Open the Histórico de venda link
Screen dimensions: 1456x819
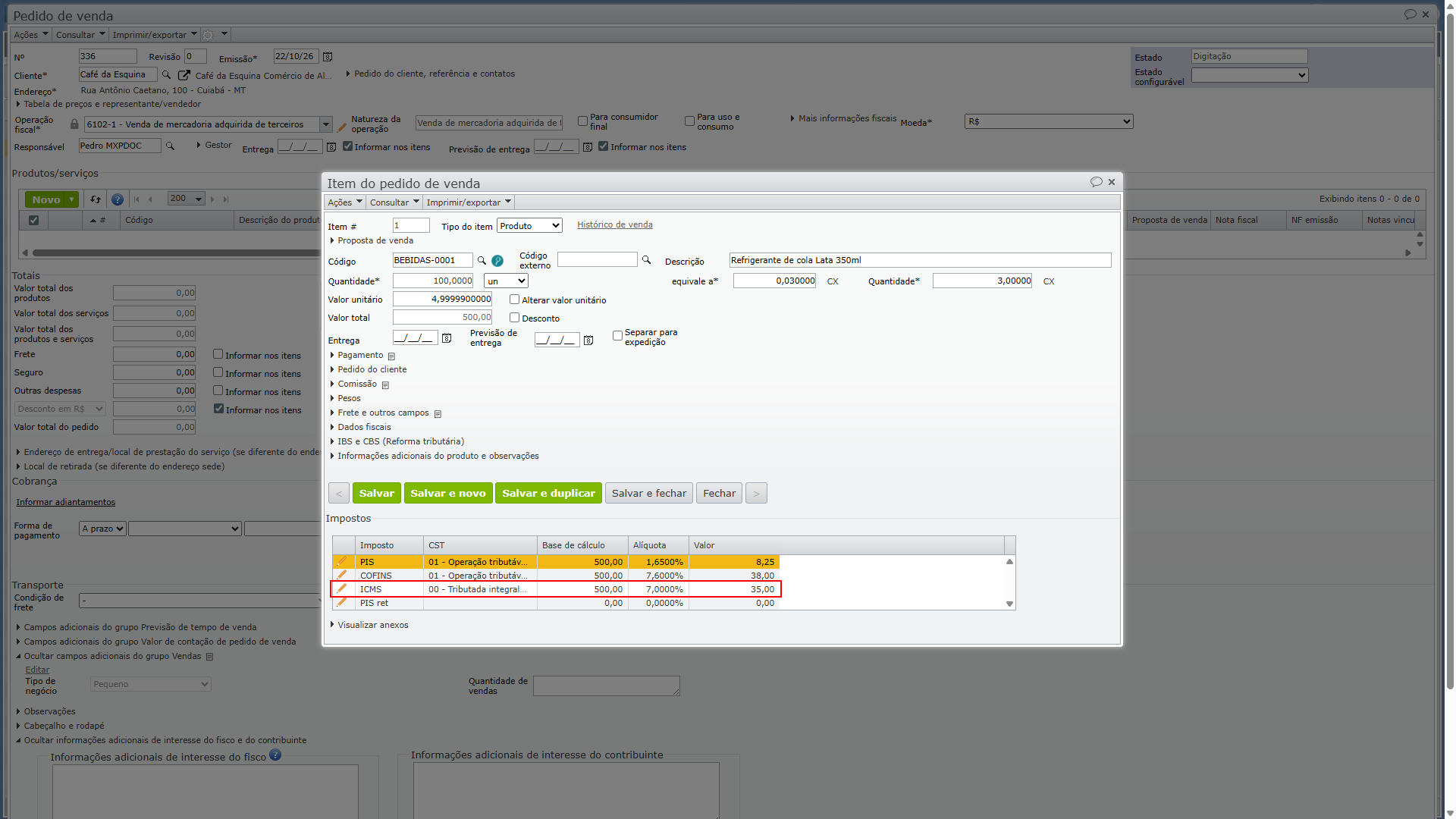coord(615,224)
